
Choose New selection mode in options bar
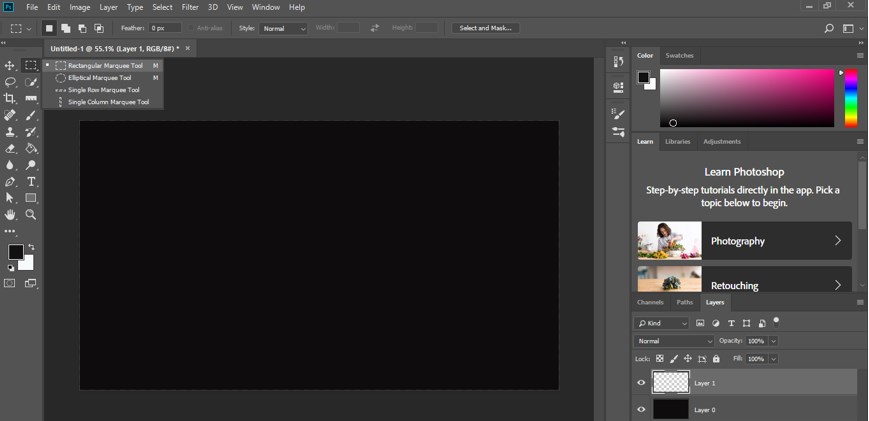(49, 28)
